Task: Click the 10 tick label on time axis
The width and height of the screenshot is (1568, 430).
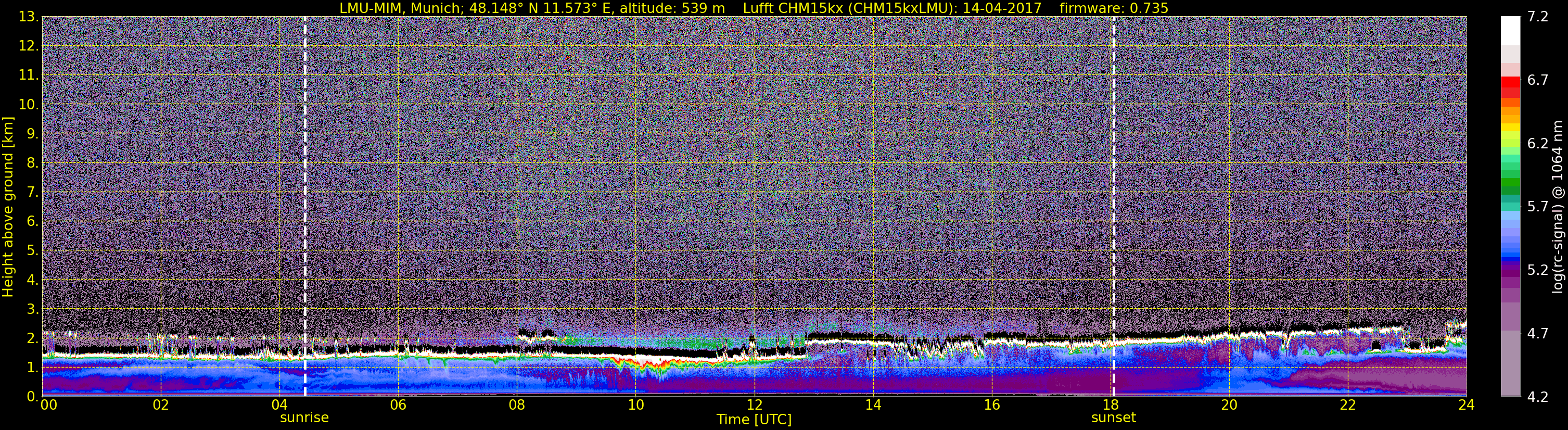Action: click(x=635, y=405)
